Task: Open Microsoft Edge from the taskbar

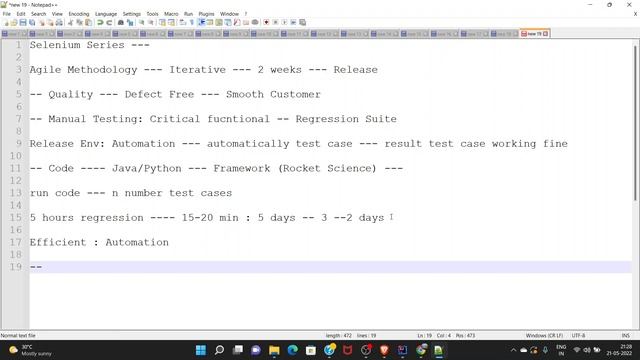Action: point(292,350)
